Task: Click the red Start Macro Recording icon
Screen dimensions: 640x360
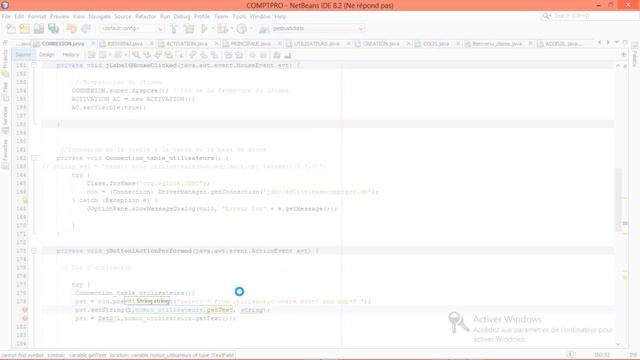Action: (253, 55)
